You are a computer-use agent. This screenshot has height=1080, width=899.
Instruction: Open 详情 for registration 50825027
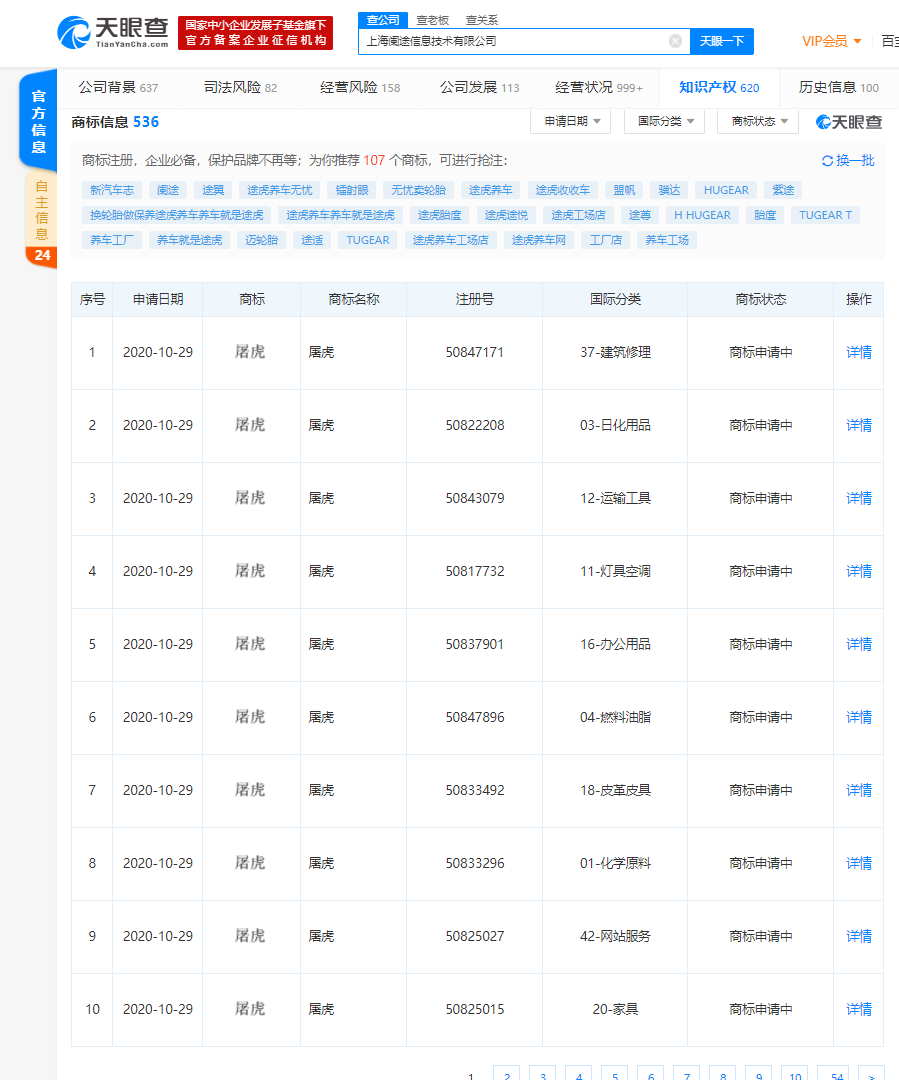point(858,936)
